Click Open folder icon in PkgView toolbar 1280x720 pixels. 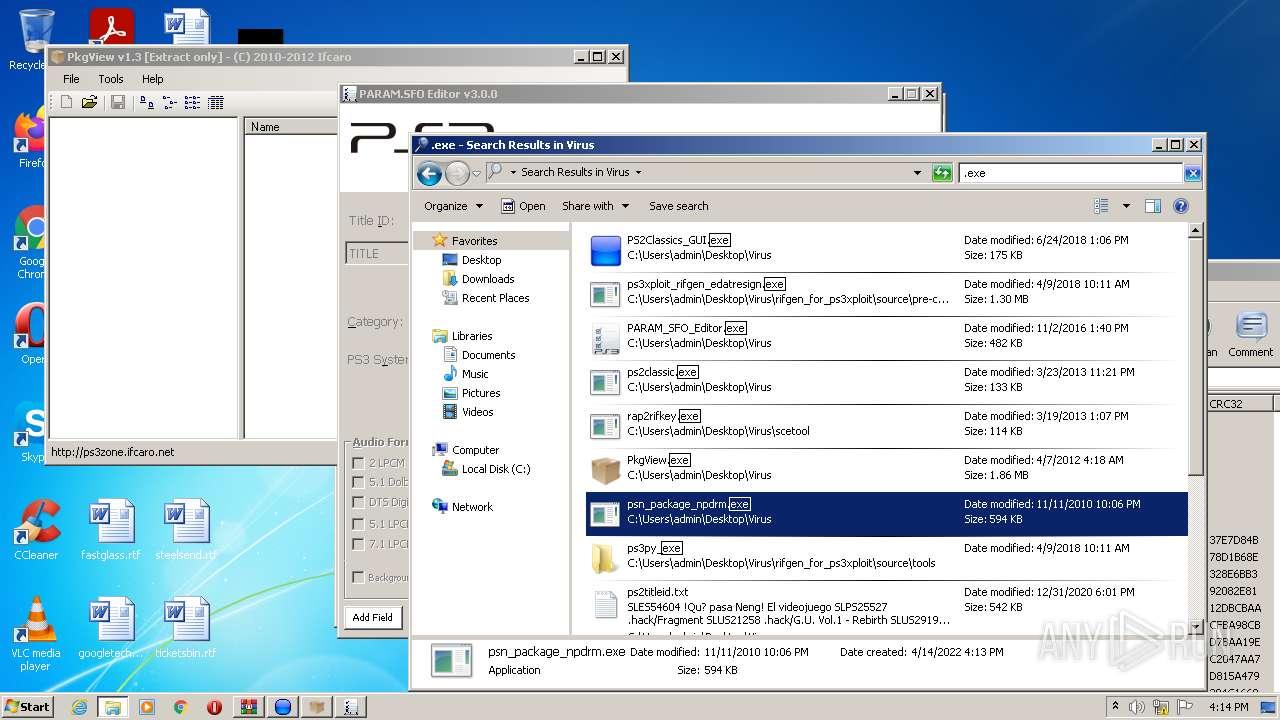point(89,102)
